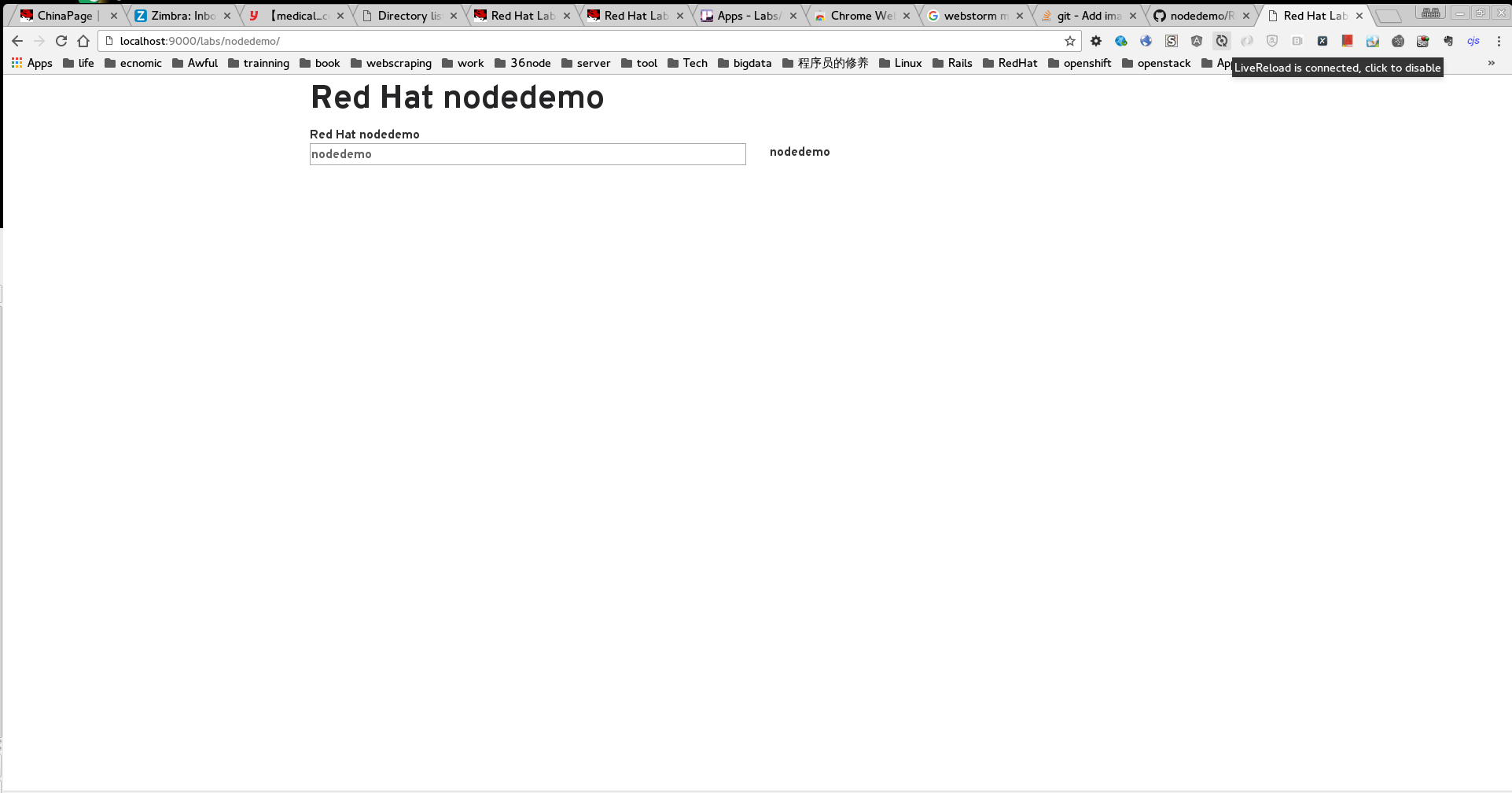Click the cjs extension icon
This screenshot has width=1512, height=793.
point(1473,41)
